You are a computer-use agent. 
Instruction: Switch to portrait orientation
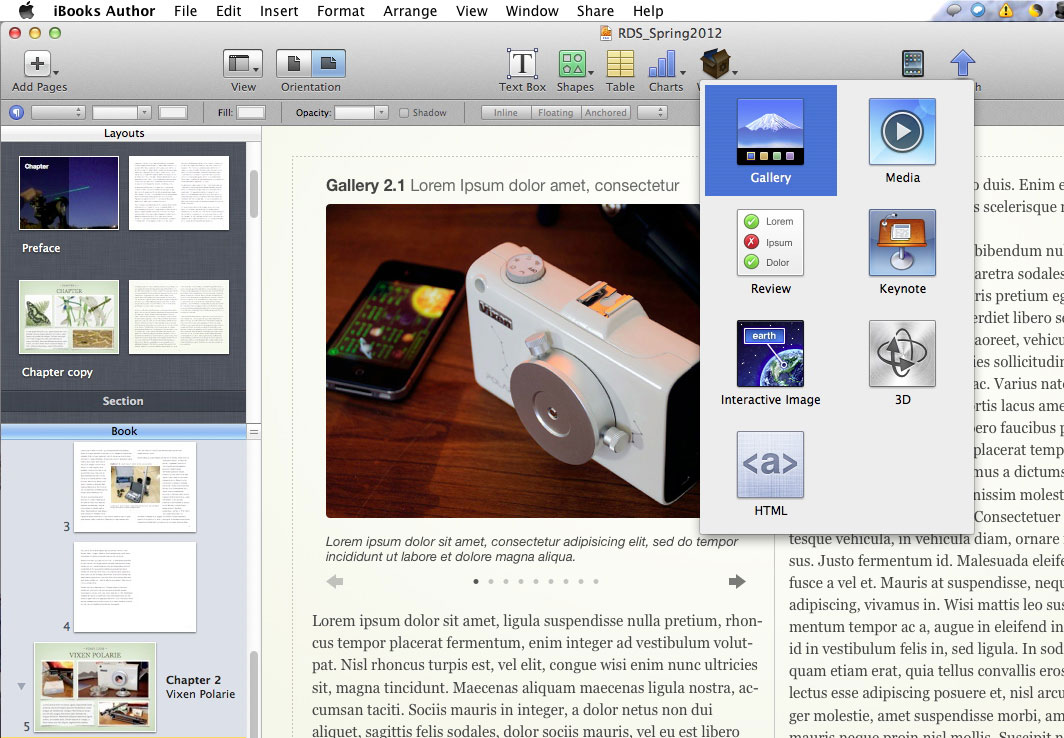coord(294,64)
